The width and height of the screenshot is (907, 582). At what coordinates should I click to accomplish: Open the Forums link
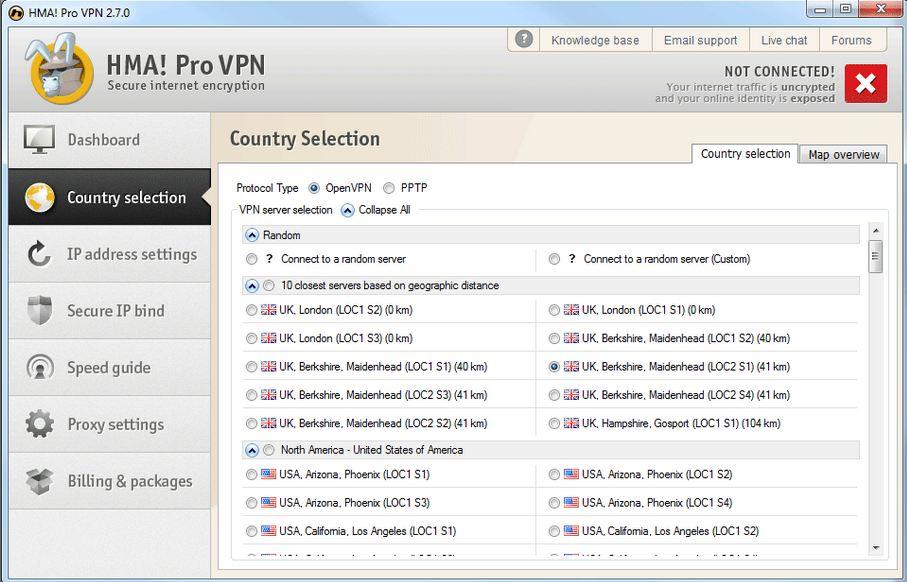[851, 40]
